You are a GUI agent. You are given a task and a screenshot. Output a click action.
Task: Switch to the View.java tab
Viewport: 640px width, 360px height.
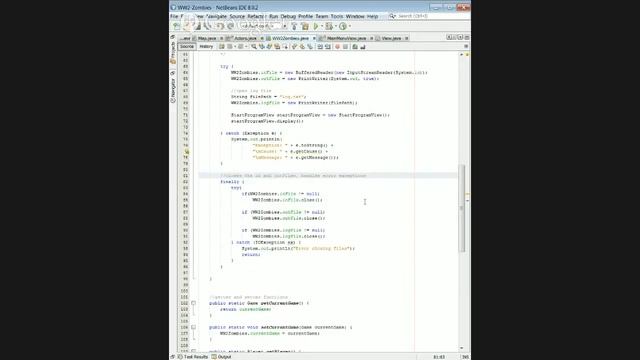pos(391,38)
